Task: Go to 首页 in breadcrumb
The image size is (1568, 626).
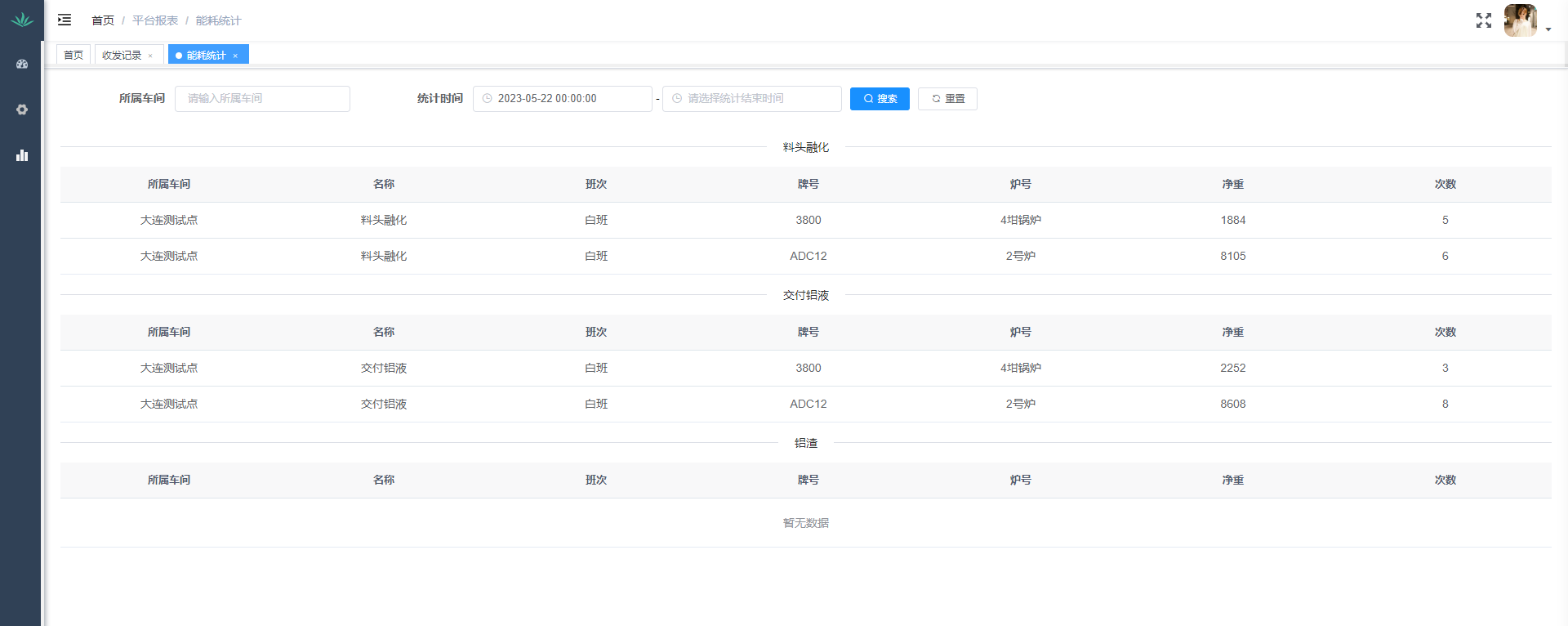Action: click(103, 20)
